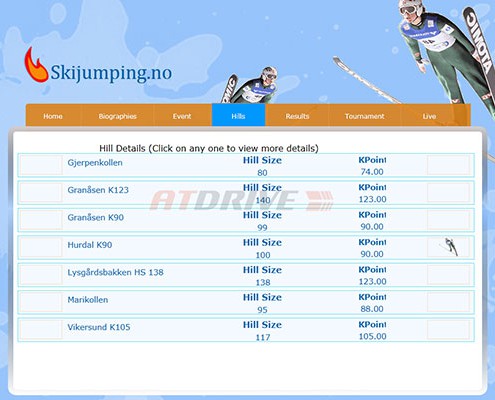Open Lysgårdsbakken HS 138 details

[x=115, y=272]
